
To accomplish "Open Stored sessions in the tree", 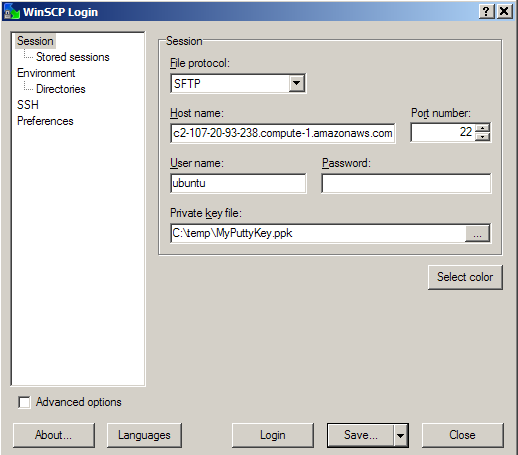I will point(73,57).
